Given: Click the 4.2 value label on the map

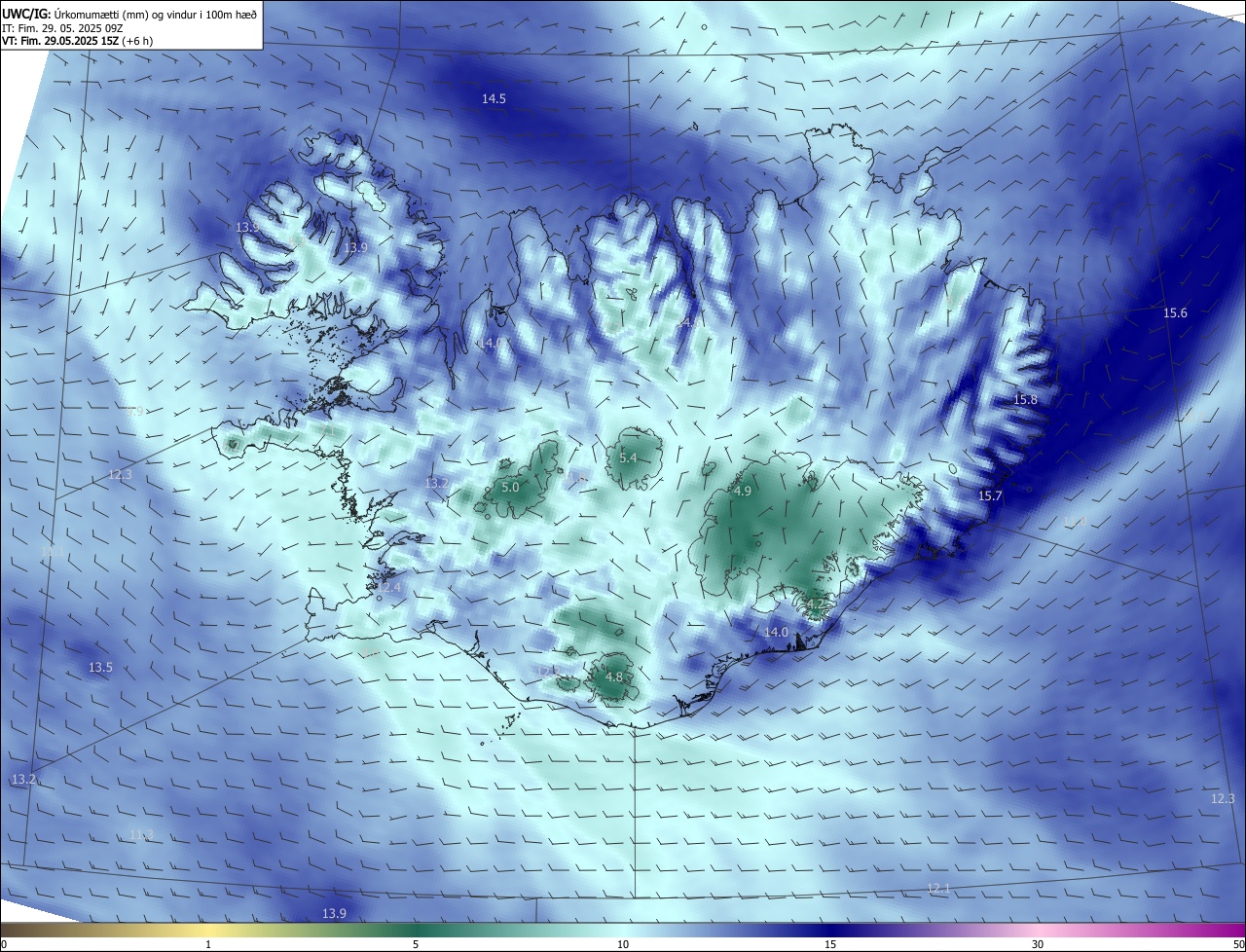Looking at the screenshot, I should click(816, 604).
